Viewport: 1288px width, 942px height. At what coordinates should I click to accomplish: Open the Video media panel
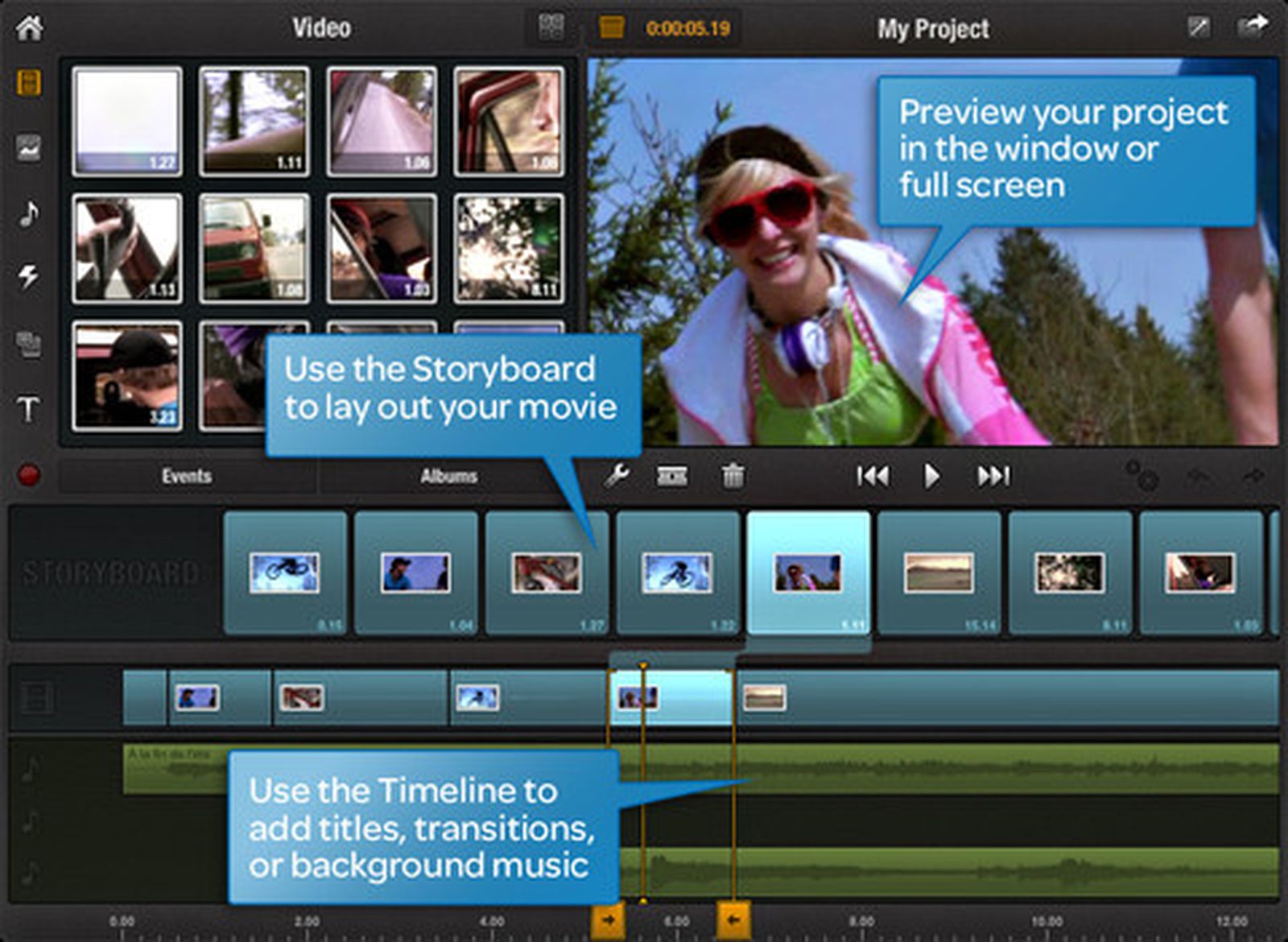point(27,85)
